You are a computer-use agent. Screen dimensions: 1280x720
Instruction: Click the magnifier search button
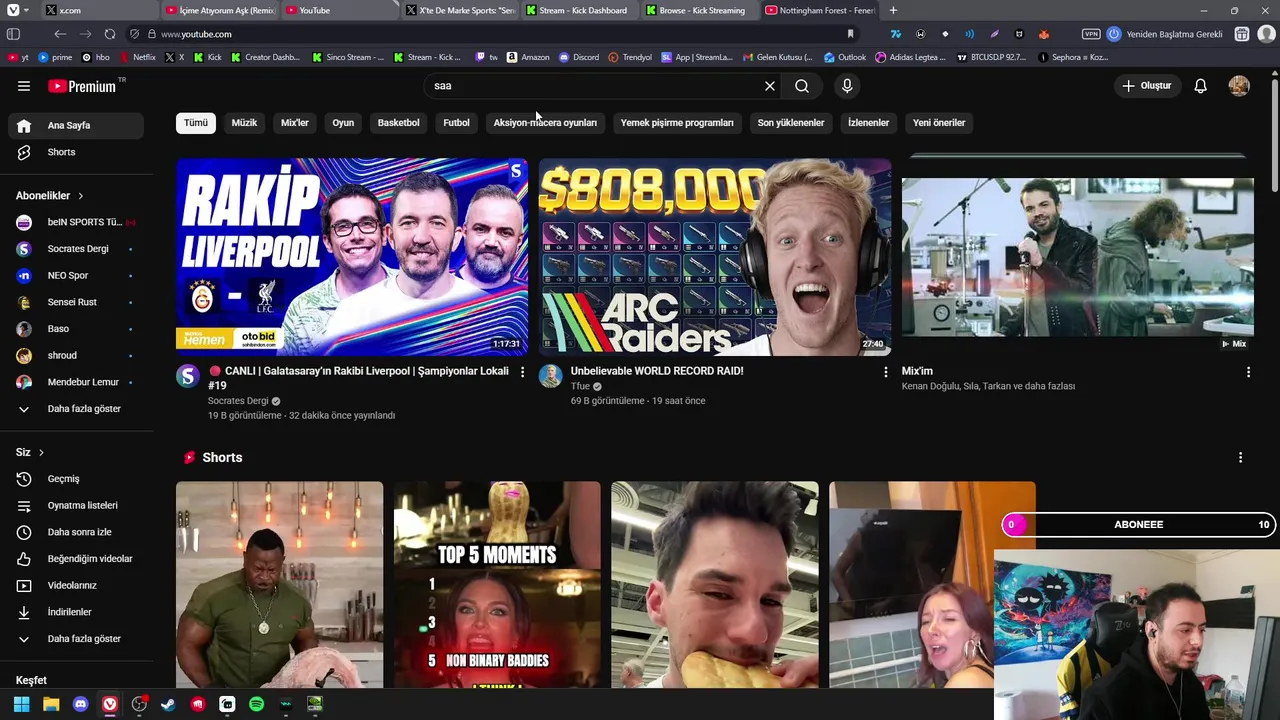[x=802, y=86]
